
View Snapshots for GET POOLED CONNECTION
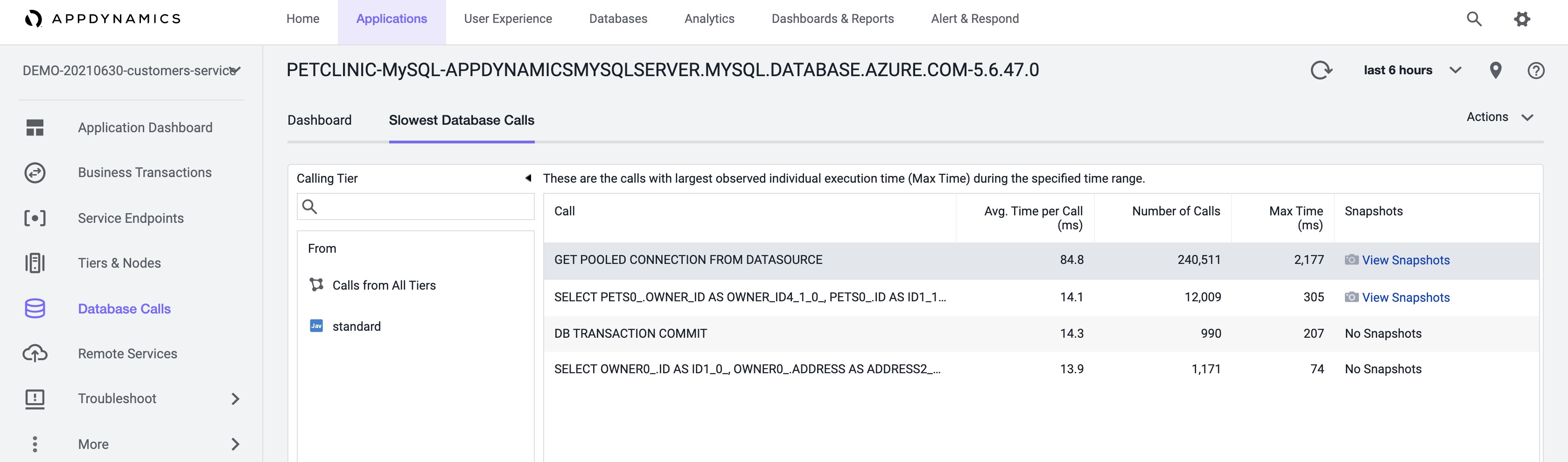(x=1406, y=260)
